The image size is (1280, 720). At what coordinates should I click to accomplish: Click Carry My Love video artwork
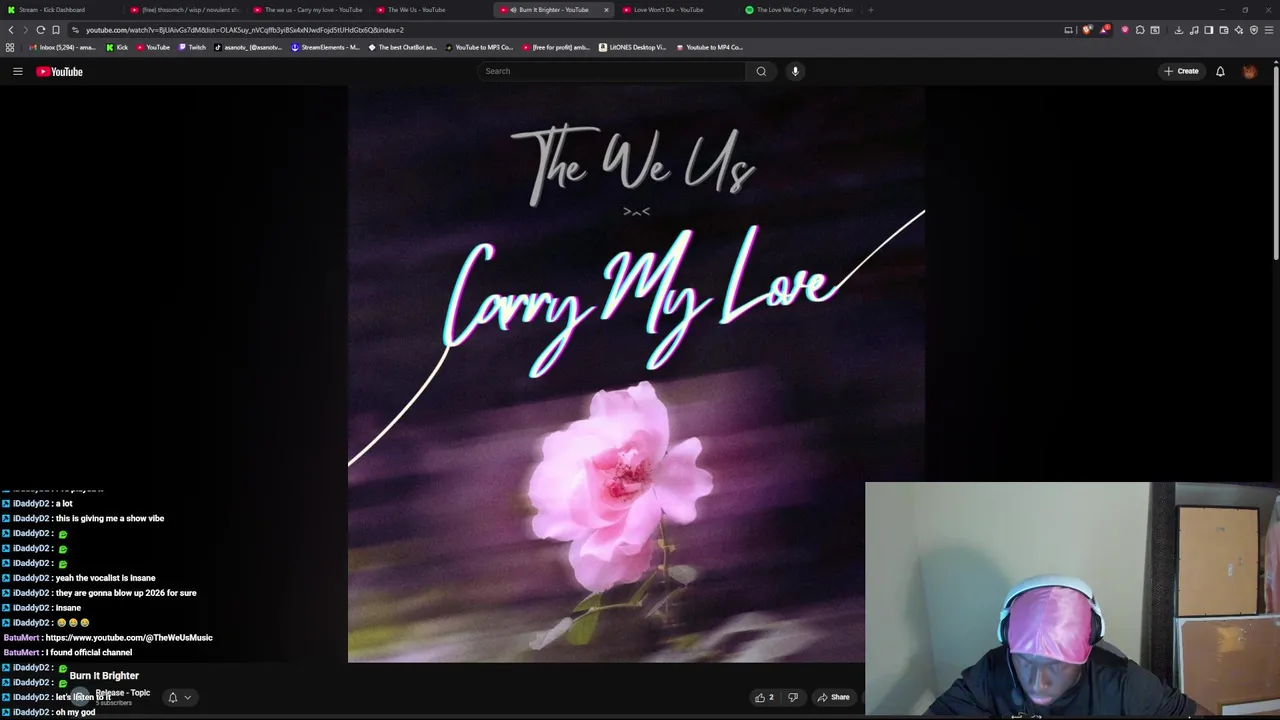636,374
